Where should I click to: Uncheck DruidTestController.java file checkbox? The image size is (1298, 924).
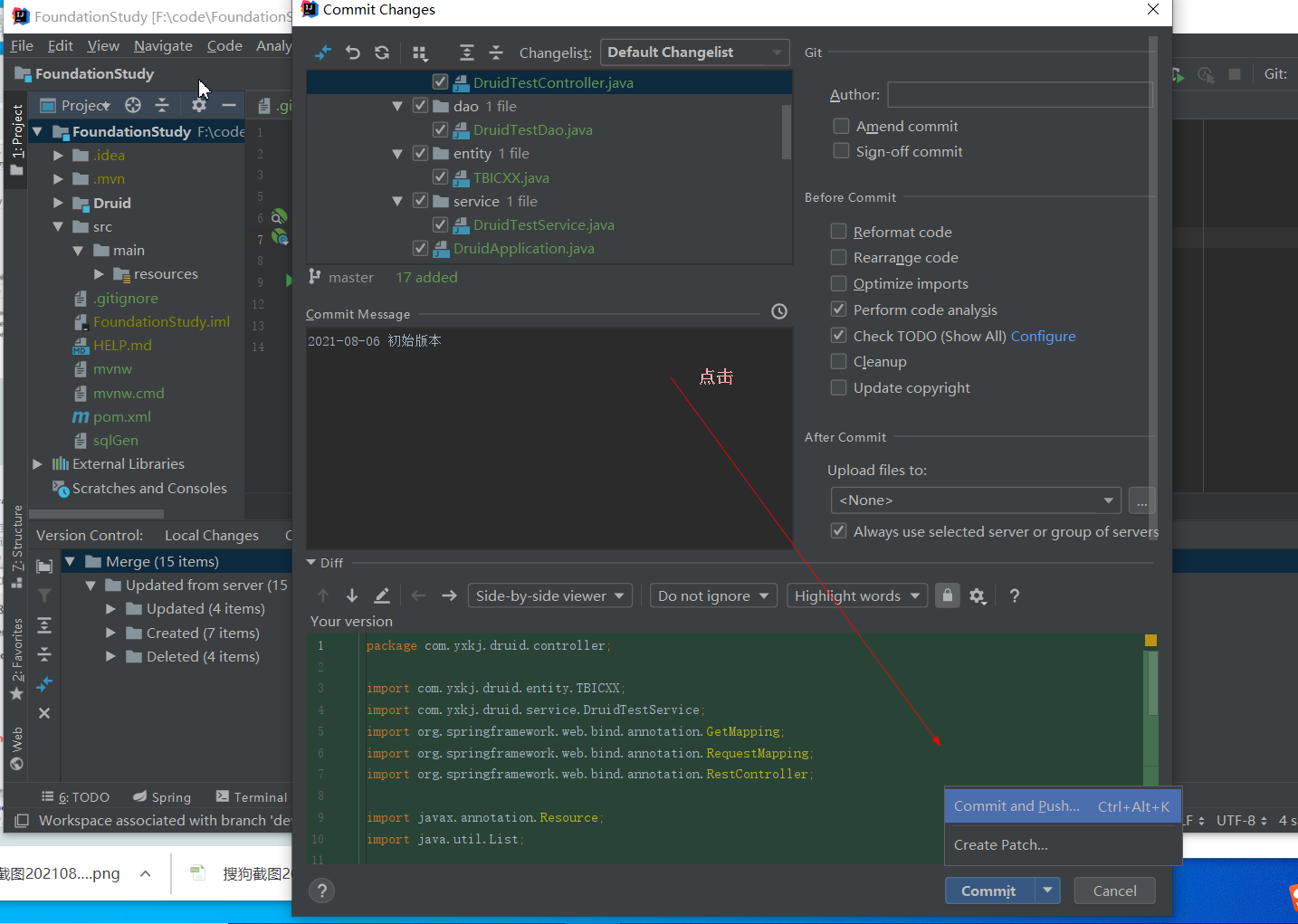[441, 82]
